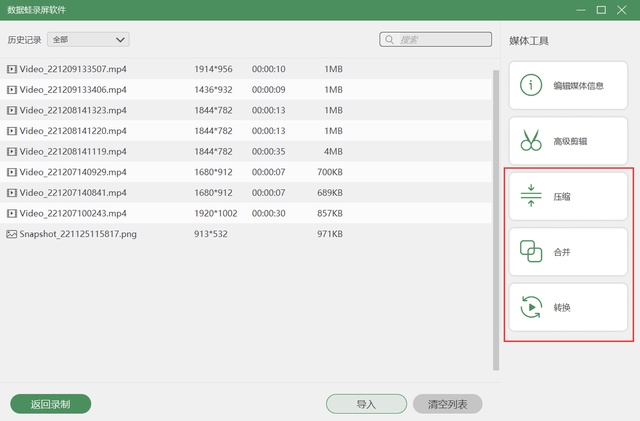Image resolution: width=640 pixels, height=421 pixels.
Task: Click the overlapping squares 合并 icon
Action: [531, 251]
